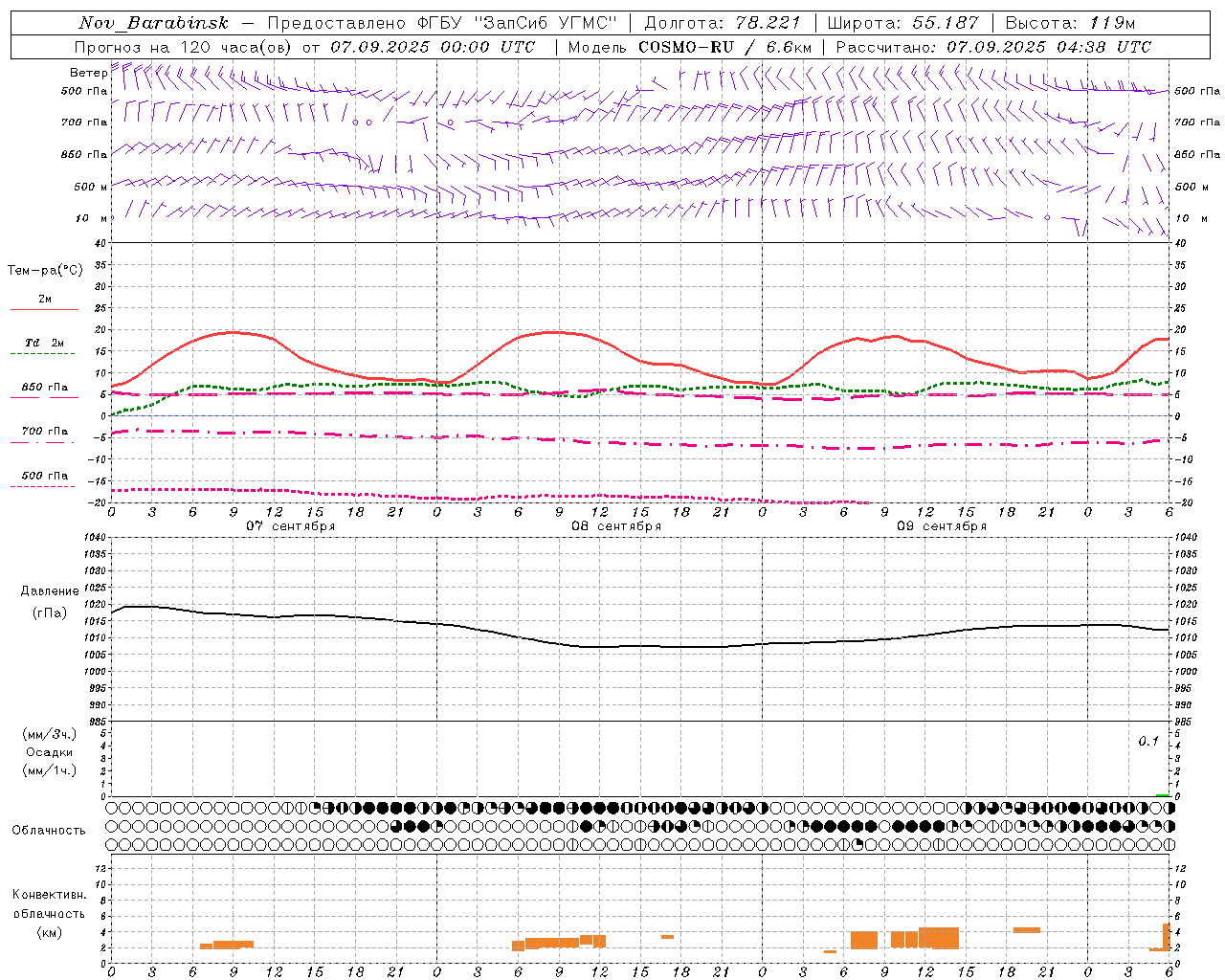Click the Конвективн. label text
The image size is (1225, 980).
click(50, 895)
